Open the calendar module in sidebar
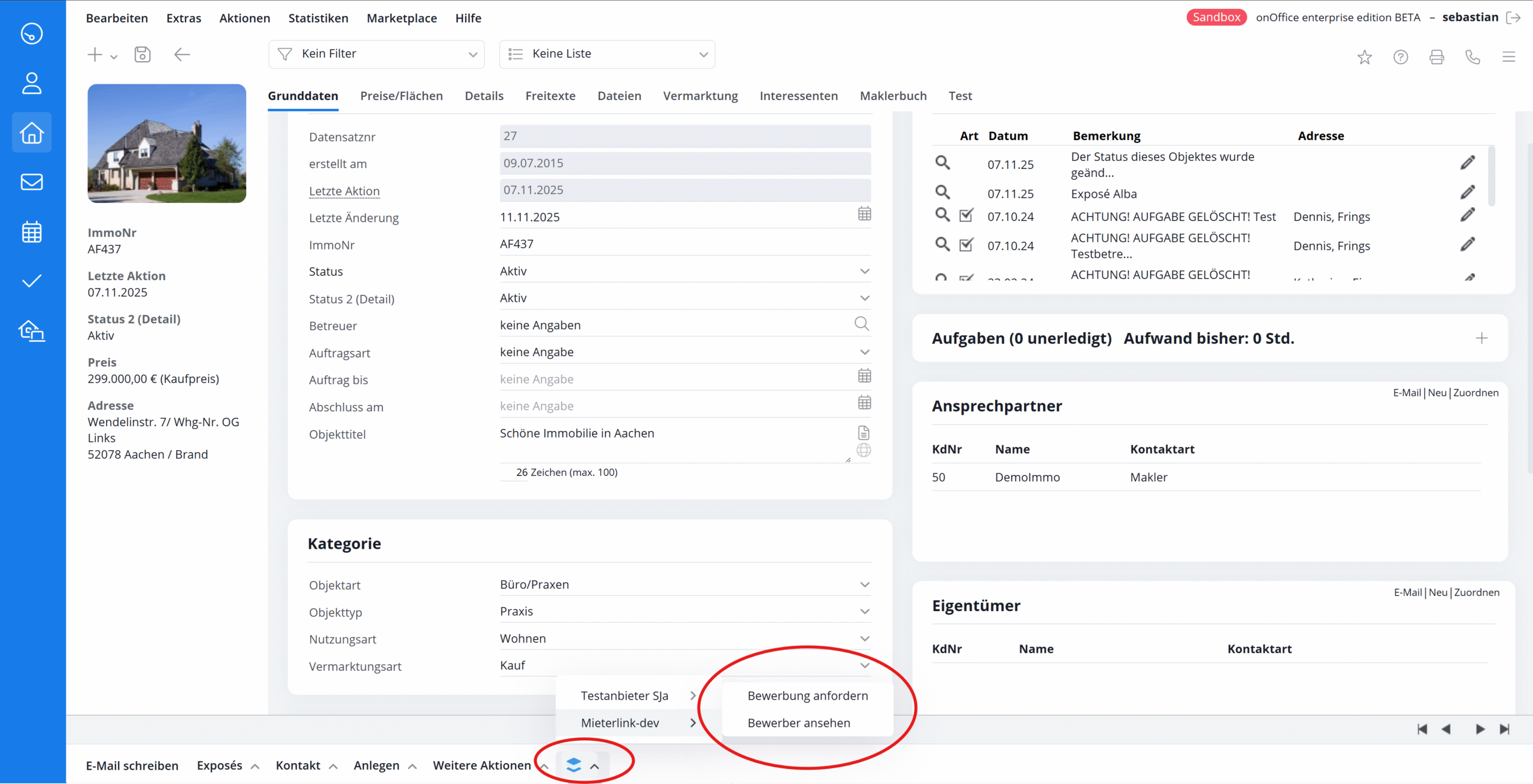 32,232
